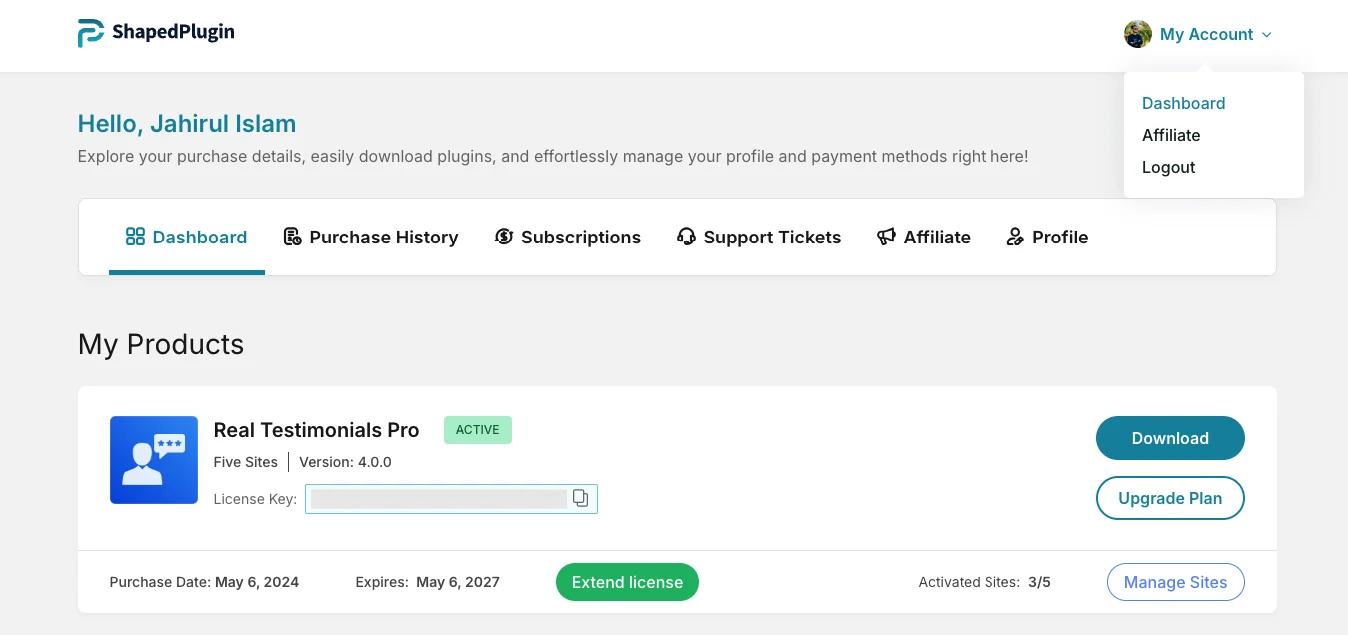1348x635 pixels.
Task: Choose Affiliate in the account dropdown
Action: tap(1171, 135)
